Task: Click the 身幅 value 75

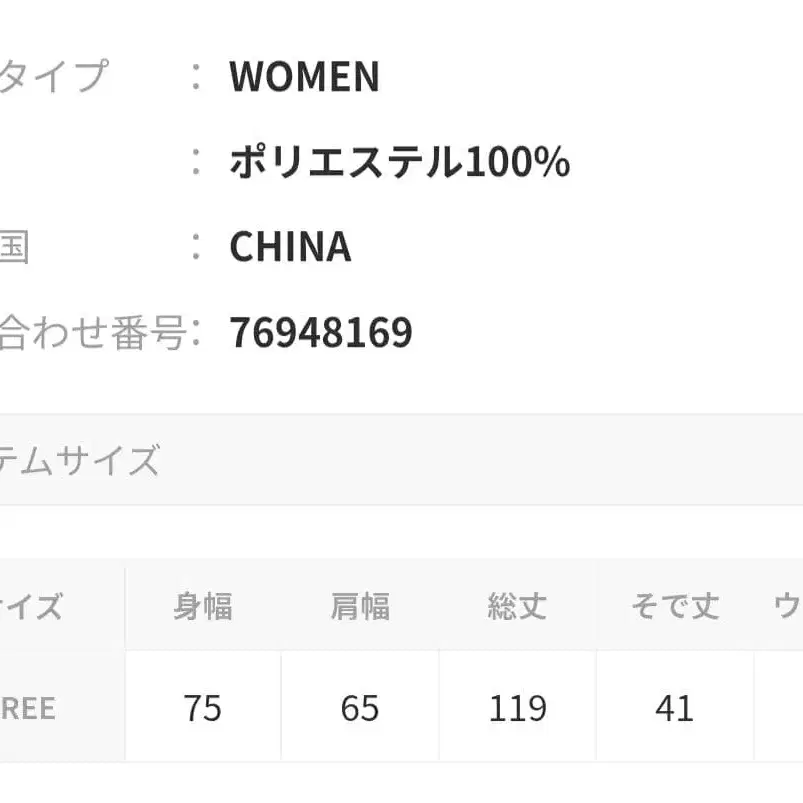Action: point(203,708)
